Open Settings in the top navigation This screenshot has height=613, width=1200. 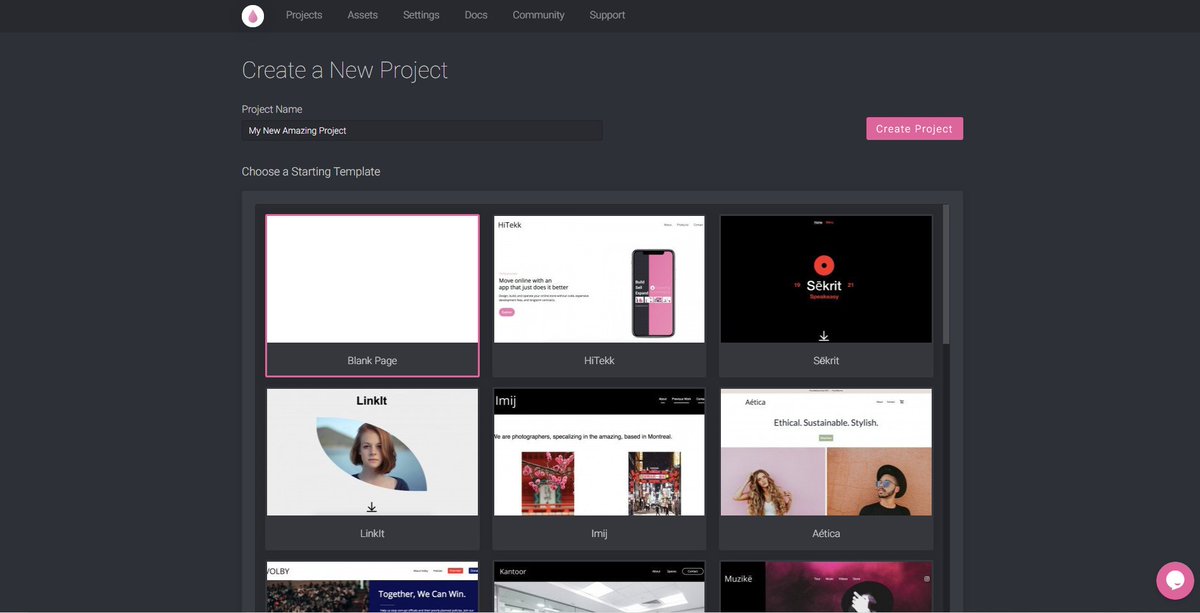pyautogui.click(x=421, y=15)
